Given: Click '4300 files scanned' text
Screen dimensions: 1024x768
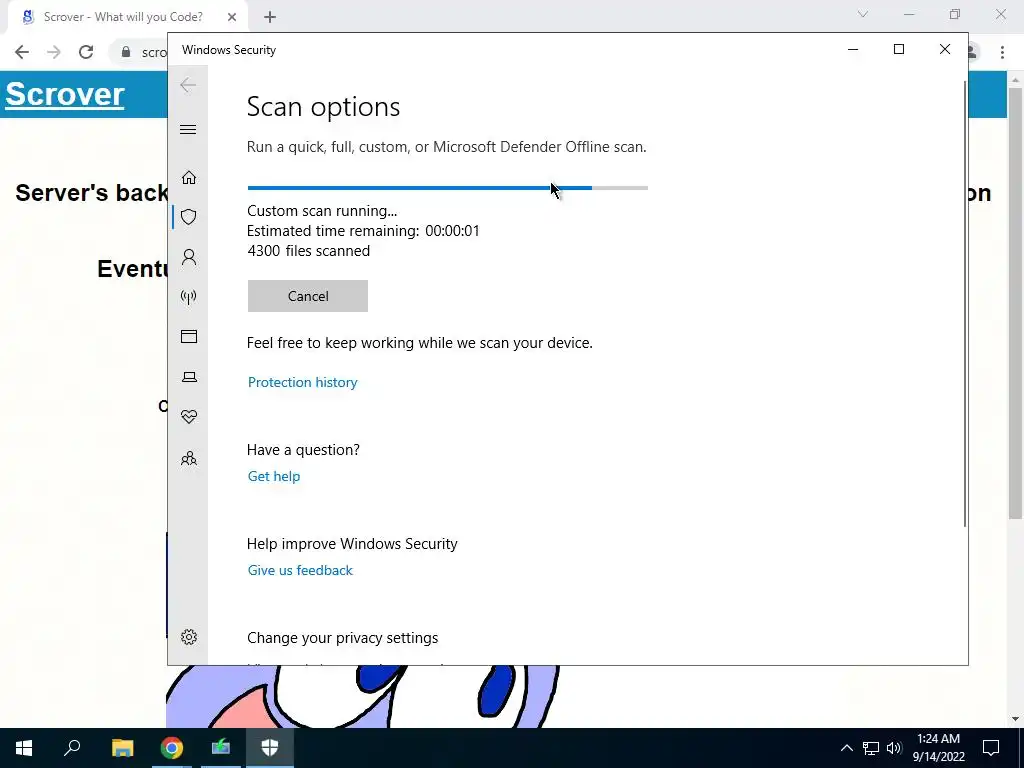Looking at the screenshot, I should pyautogui.click(x=309, y=251).
